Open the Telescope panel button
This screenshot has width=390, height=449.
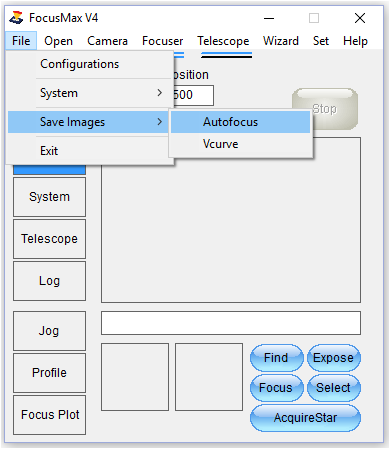click(49, 239)
